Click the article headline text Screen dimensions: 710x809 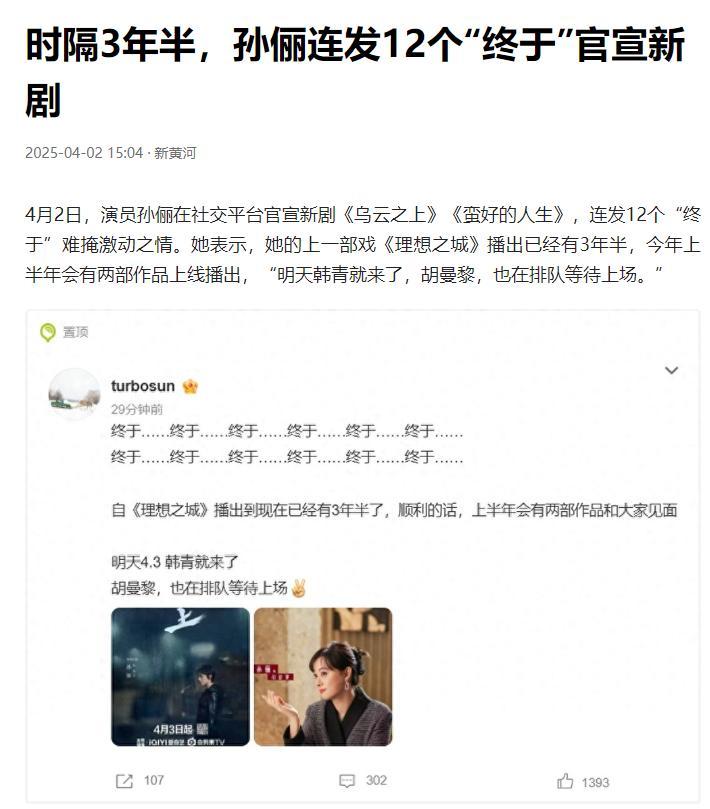[x=355, y=72]
